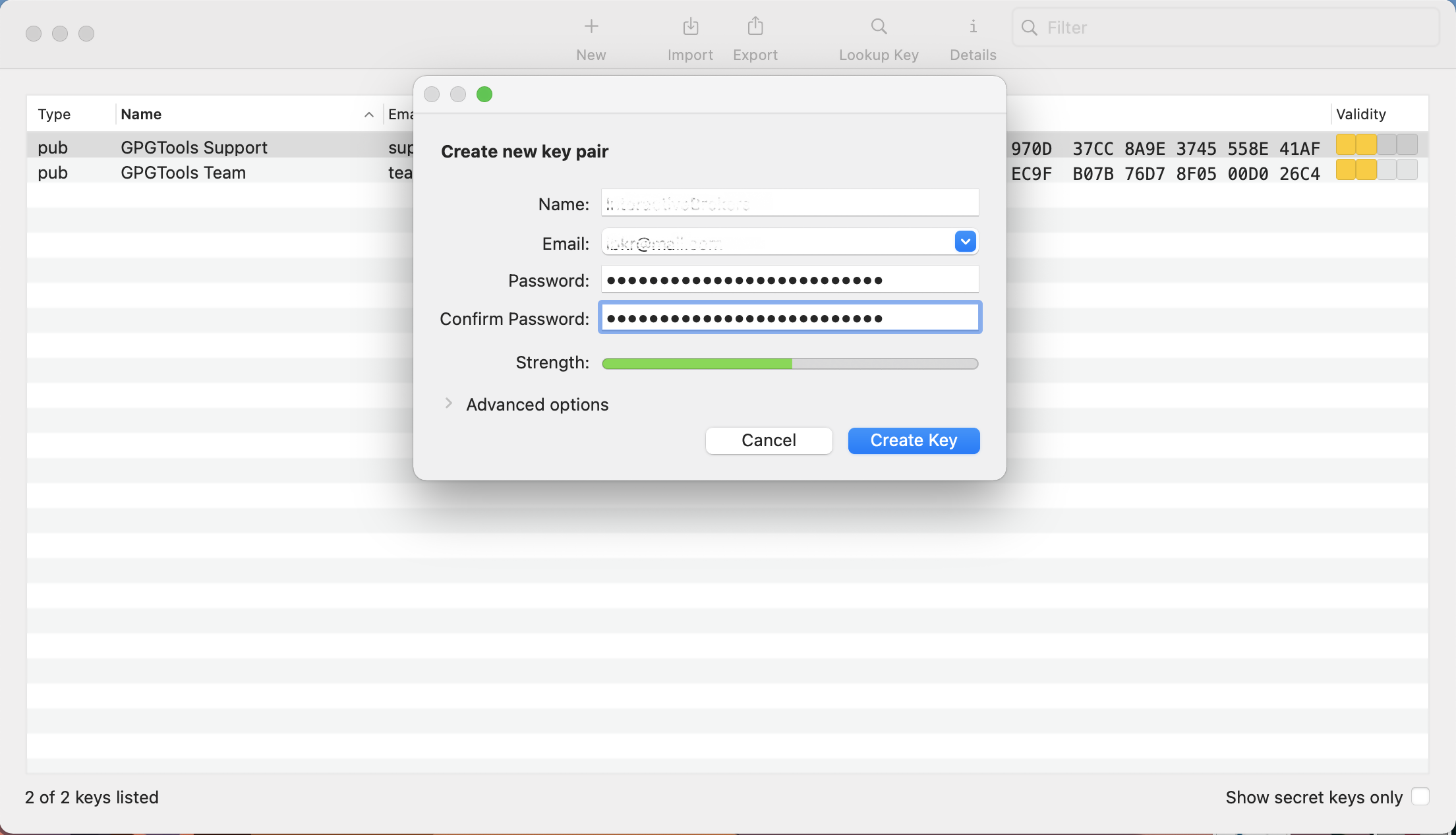Open the Details info toolbar icon
1456x835 pixels.
pos(973,27)
